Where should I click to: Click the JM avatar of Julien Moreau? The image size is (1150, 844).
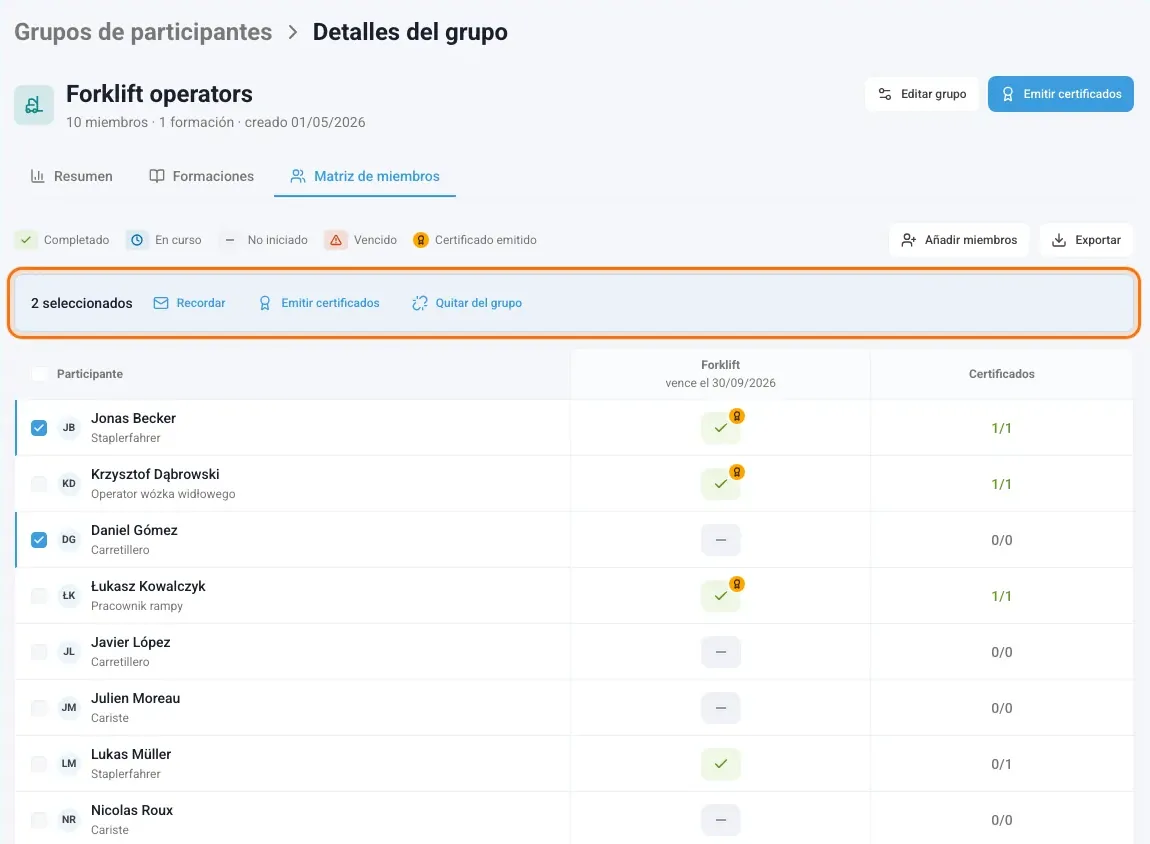point(69,708)
